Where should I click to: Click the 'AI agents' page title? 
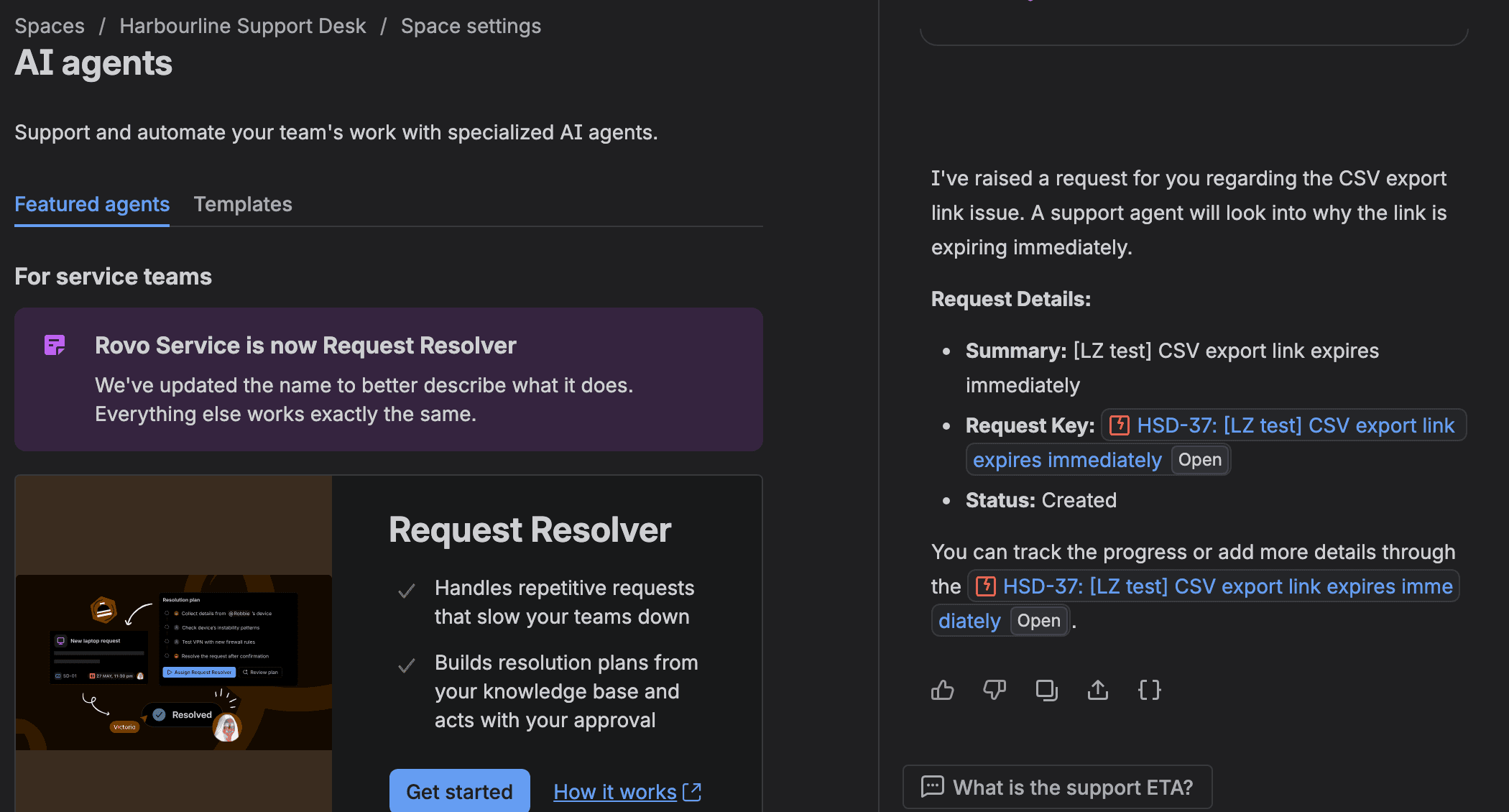point(93,63)
